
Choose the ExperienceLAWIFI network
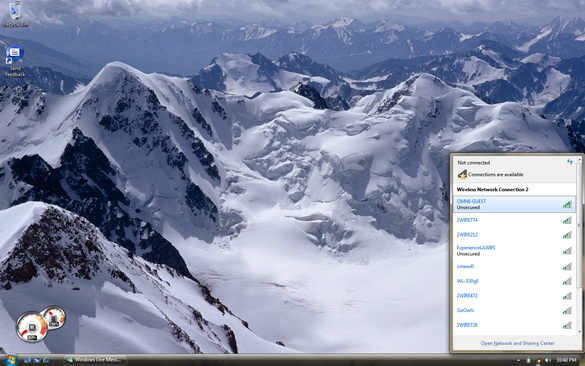click(514, 251)
